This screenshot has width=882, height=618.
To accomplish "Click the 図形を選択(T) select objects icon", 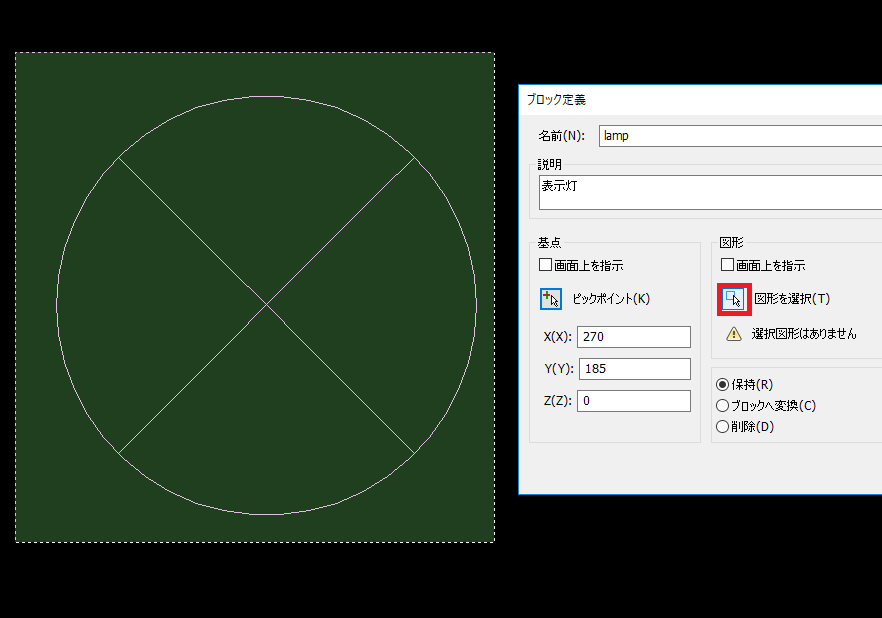I will point(734,298).
